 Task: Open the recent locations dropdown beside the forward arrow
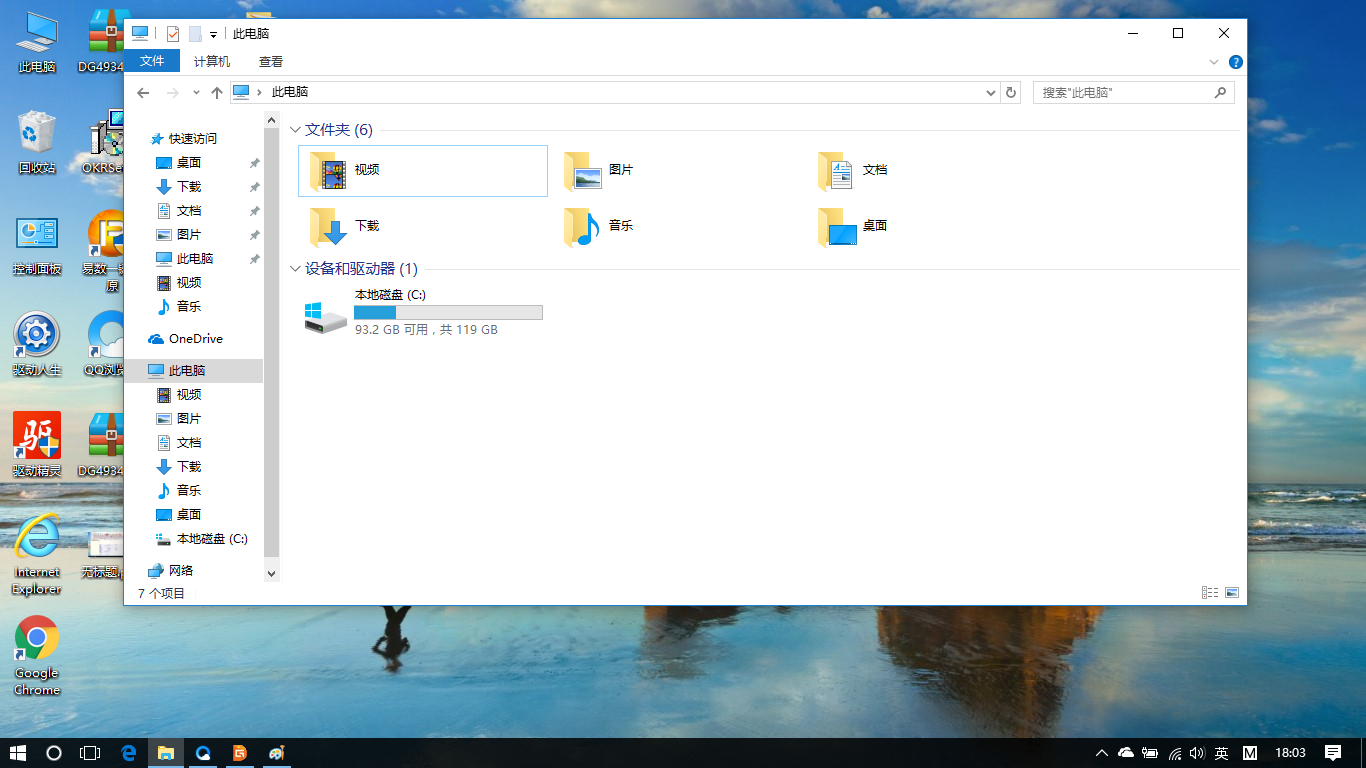click(x=196, y=92)
